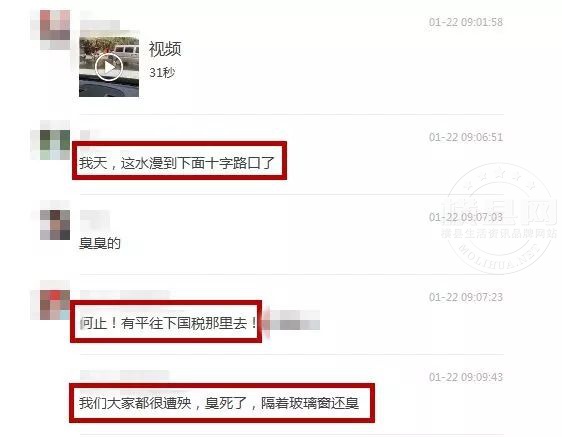Click timestamp 01-22 09:01:58
The height and width of the screenshot is (437, 562).
pos(466,22)
